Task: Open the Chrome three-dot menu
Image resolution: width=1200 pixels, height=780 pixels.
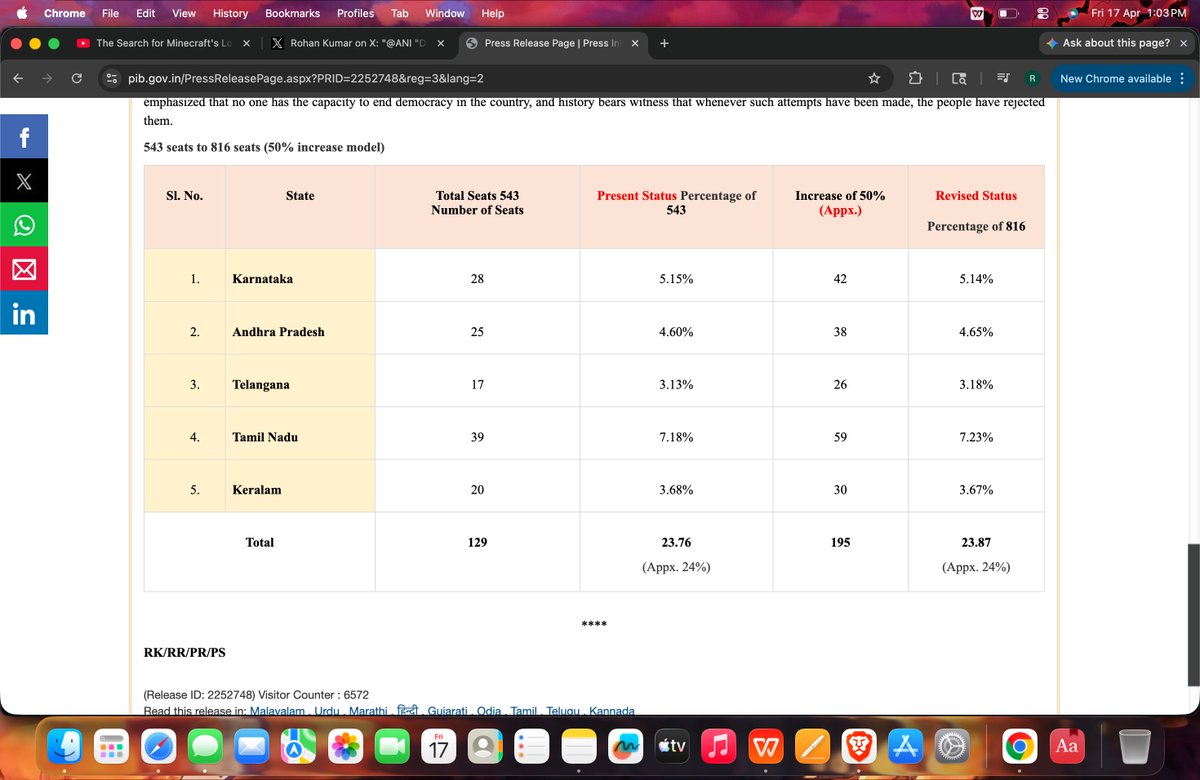Action: point(1182,78)
